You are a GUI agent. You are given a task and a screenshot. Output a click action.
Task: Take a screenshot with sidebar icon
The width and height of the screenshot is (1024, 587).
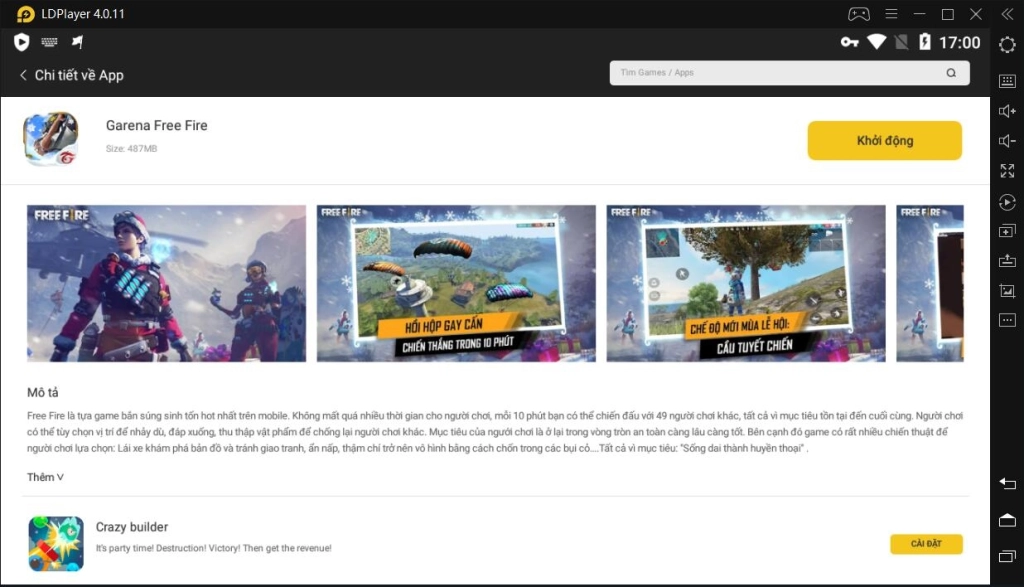[x=1007, y=291]
